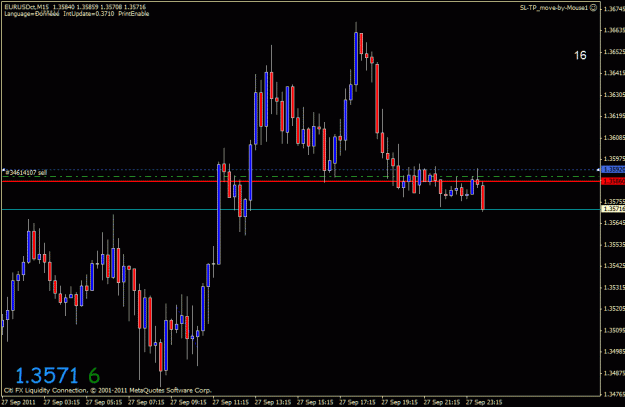Click the 1.35975 price scale label
Image resolution: width=625 pixels, height=407 pixels.
614,159
